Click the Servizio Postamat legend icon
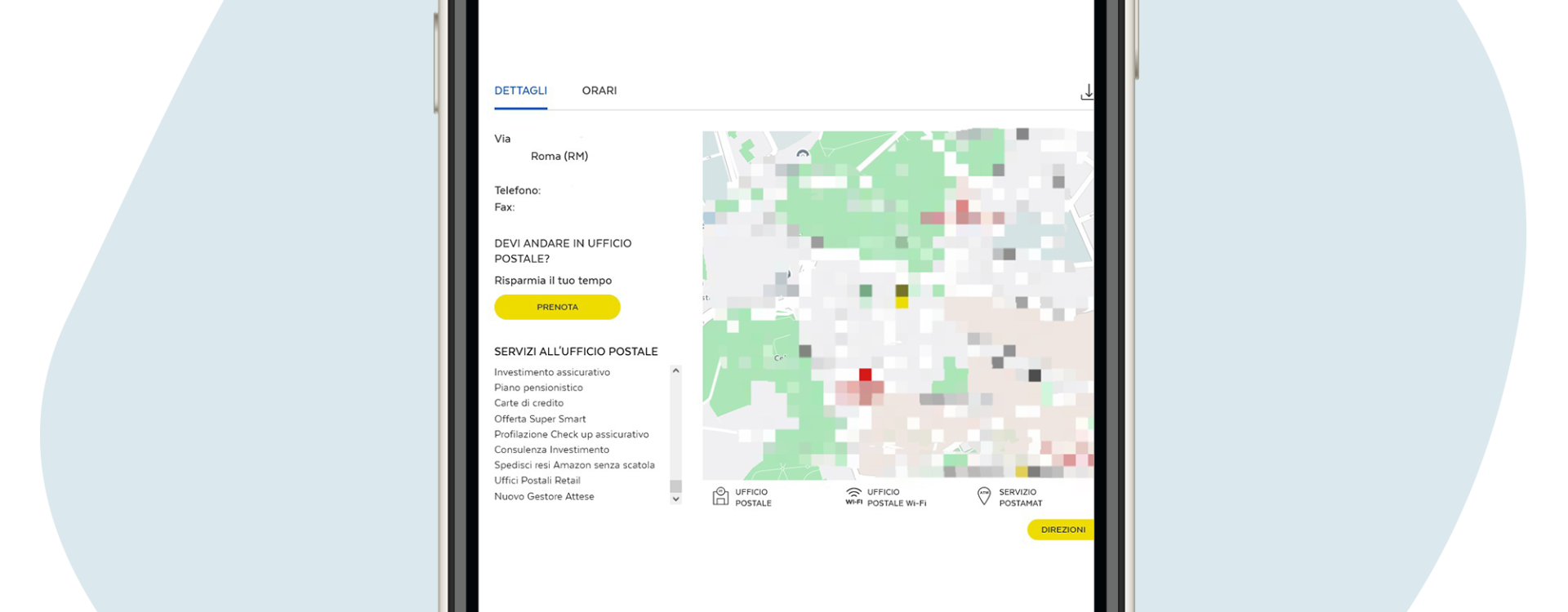Viewport: 1568px width, 612px height. pos(984,496)
